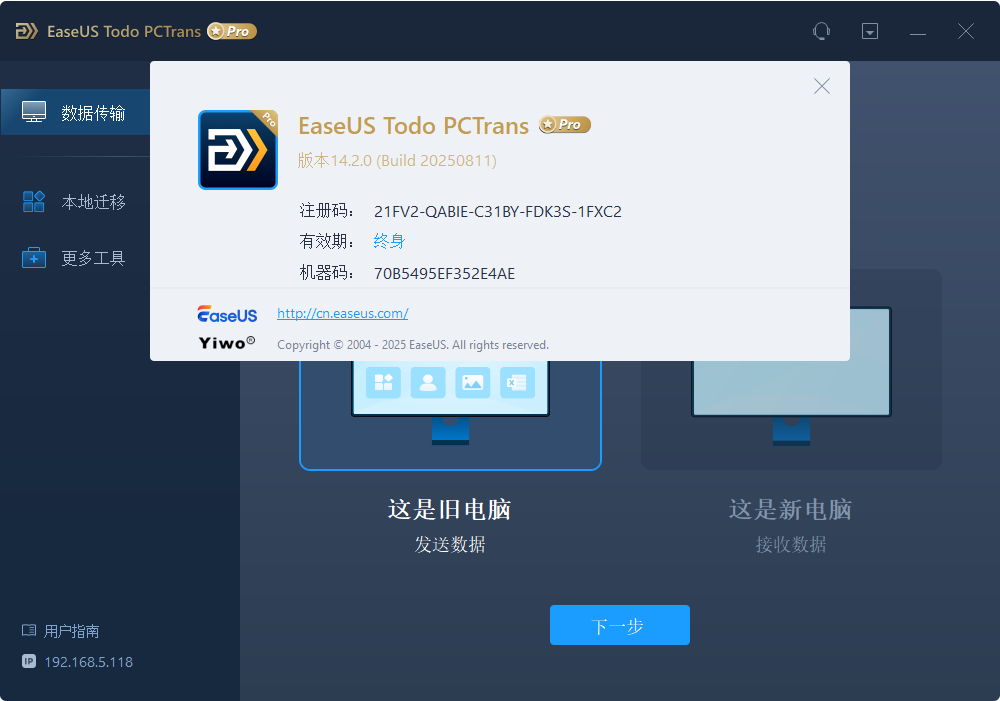Screen dimensions: 1000x701
Task: Click the monitor icon beside 数据传输
Action: pyautogui.click(x=34, y=112)
